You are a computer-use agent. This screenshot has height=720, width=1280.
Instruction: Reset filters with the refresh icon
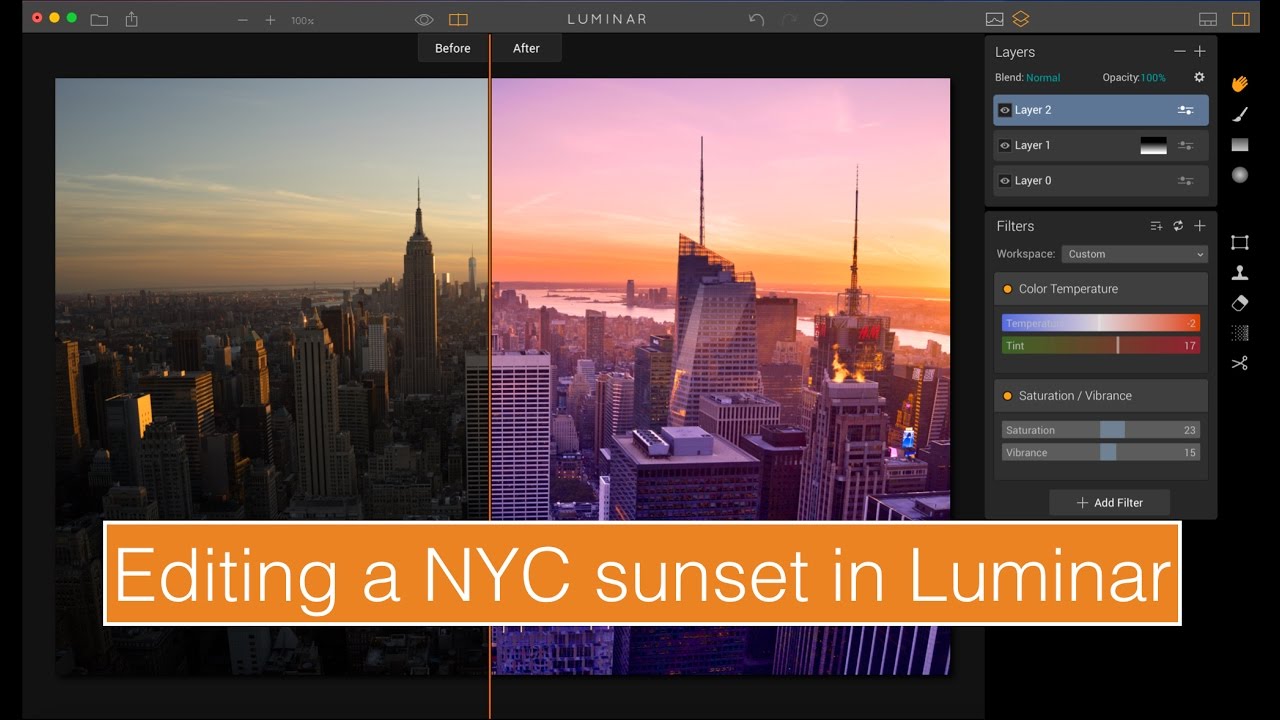(1178, 226)
